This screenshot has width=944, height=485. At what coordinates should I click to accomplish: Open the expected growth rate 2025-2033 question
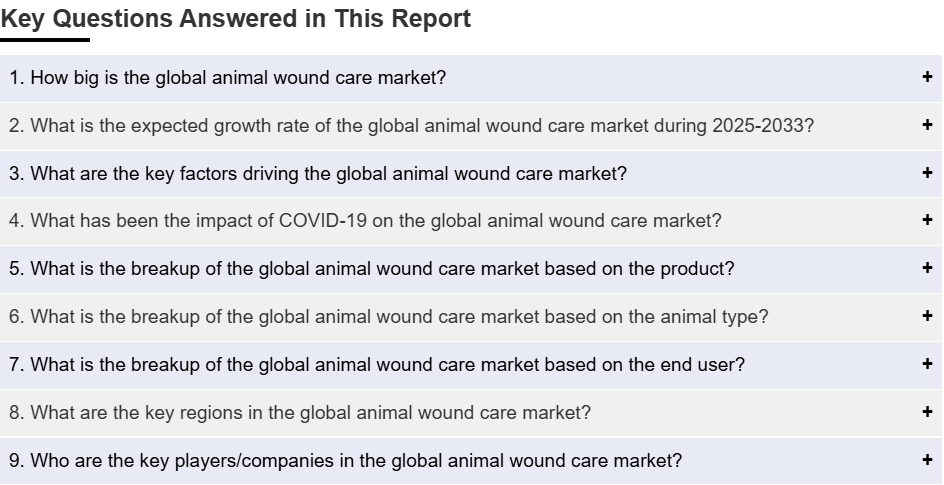471,126
